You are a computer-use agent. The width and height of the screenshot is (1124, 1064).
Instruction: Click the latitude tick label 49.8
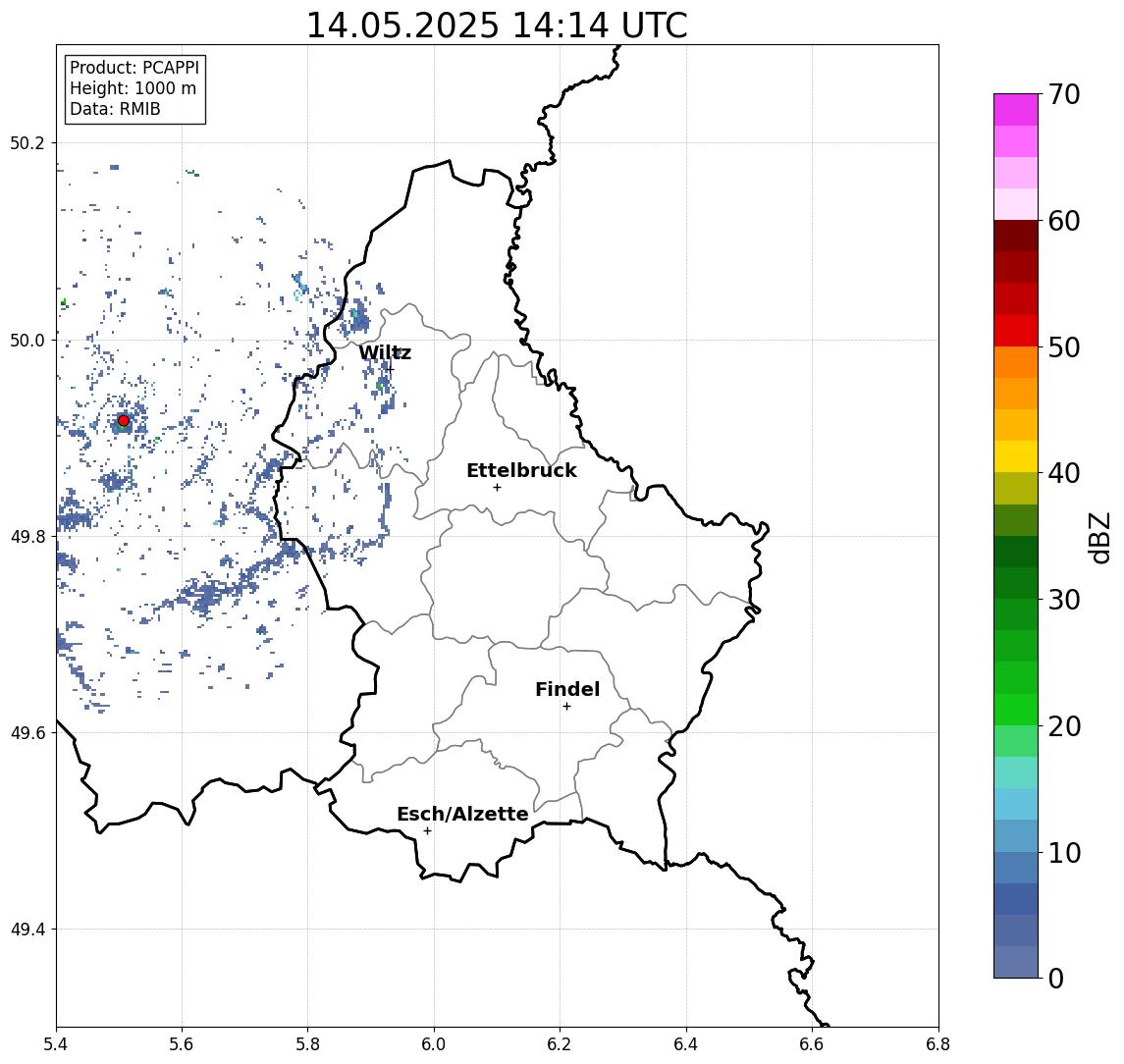tap(27, 536)
